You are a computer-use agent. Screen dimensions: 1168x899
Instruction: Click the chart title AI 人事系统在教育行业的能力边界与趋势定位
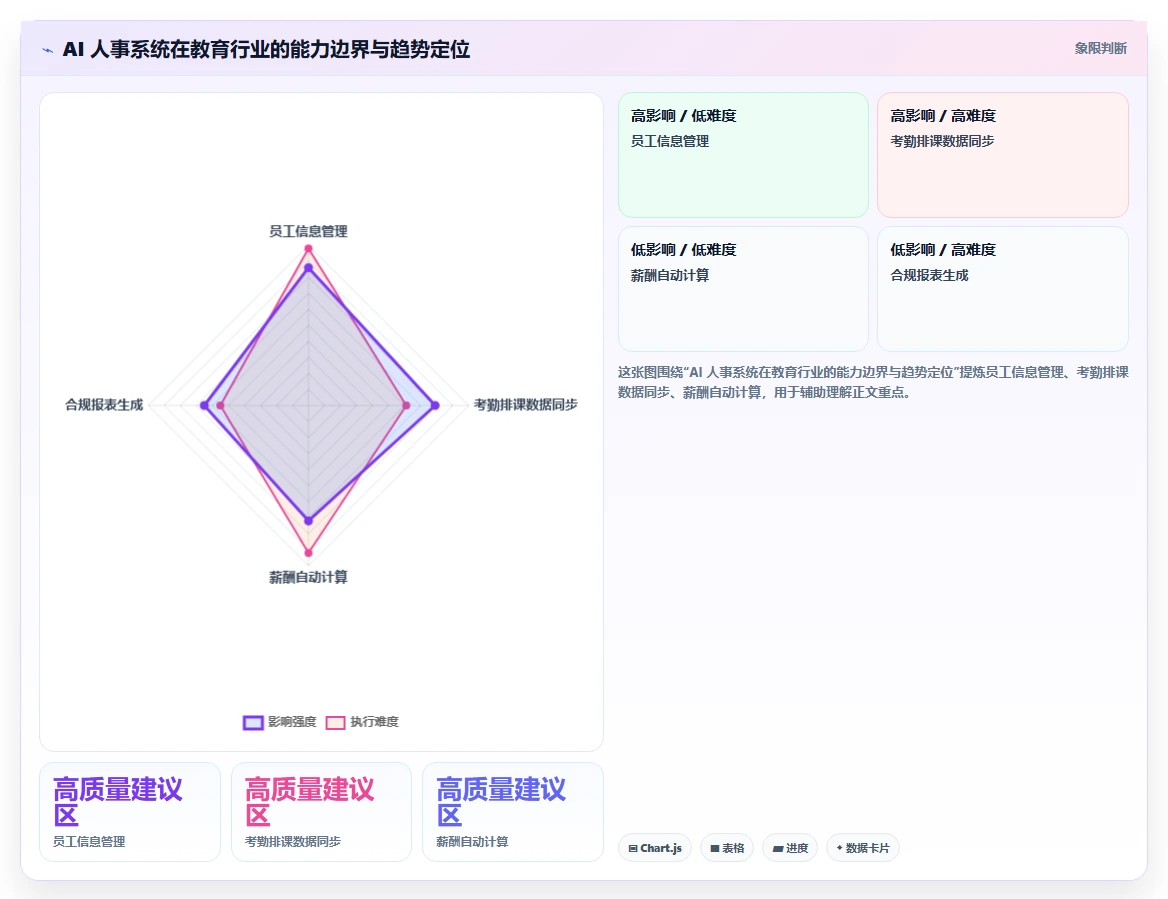click(266, 50)
